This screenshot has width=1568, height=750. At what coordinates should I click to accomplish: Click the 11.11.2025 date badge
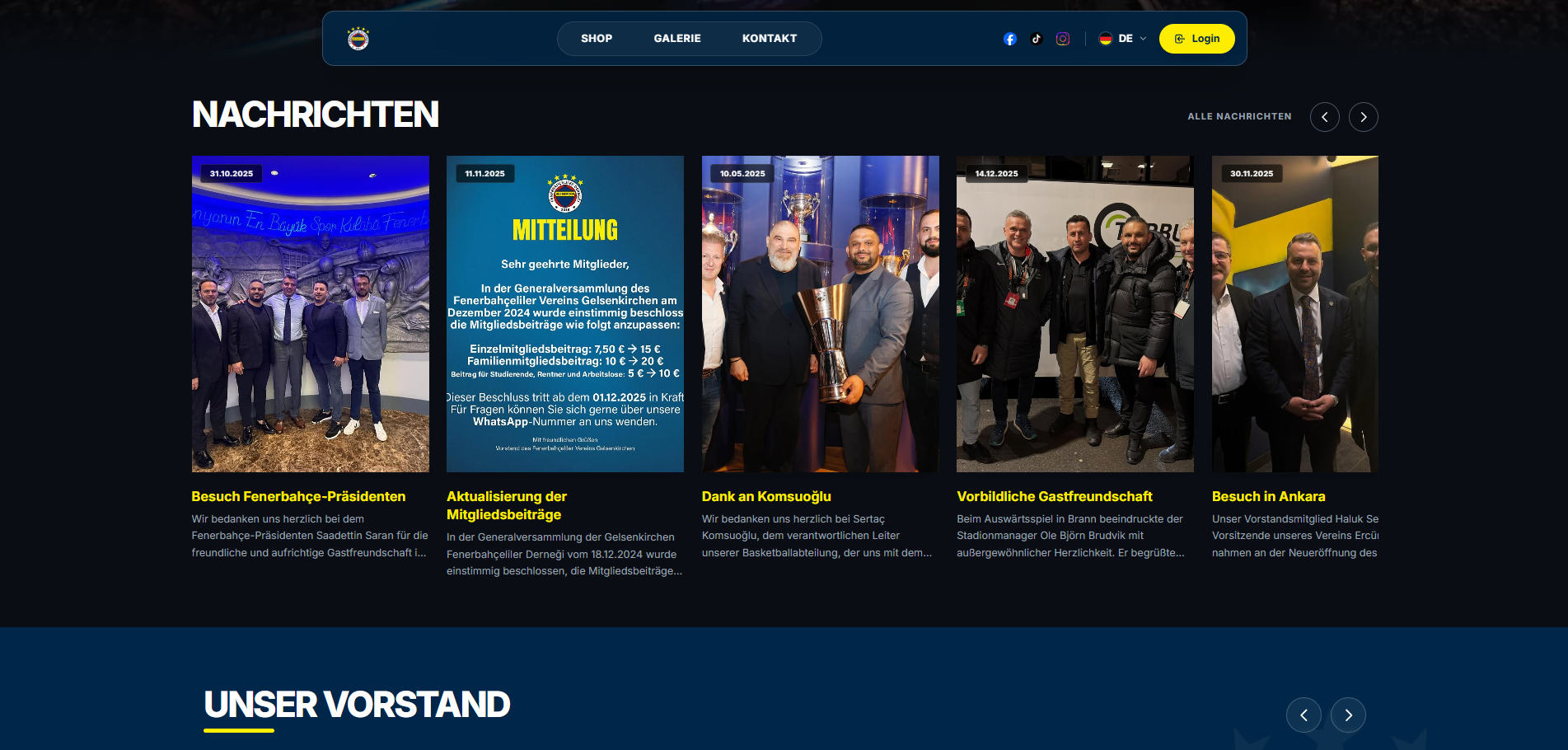point(485,174)
